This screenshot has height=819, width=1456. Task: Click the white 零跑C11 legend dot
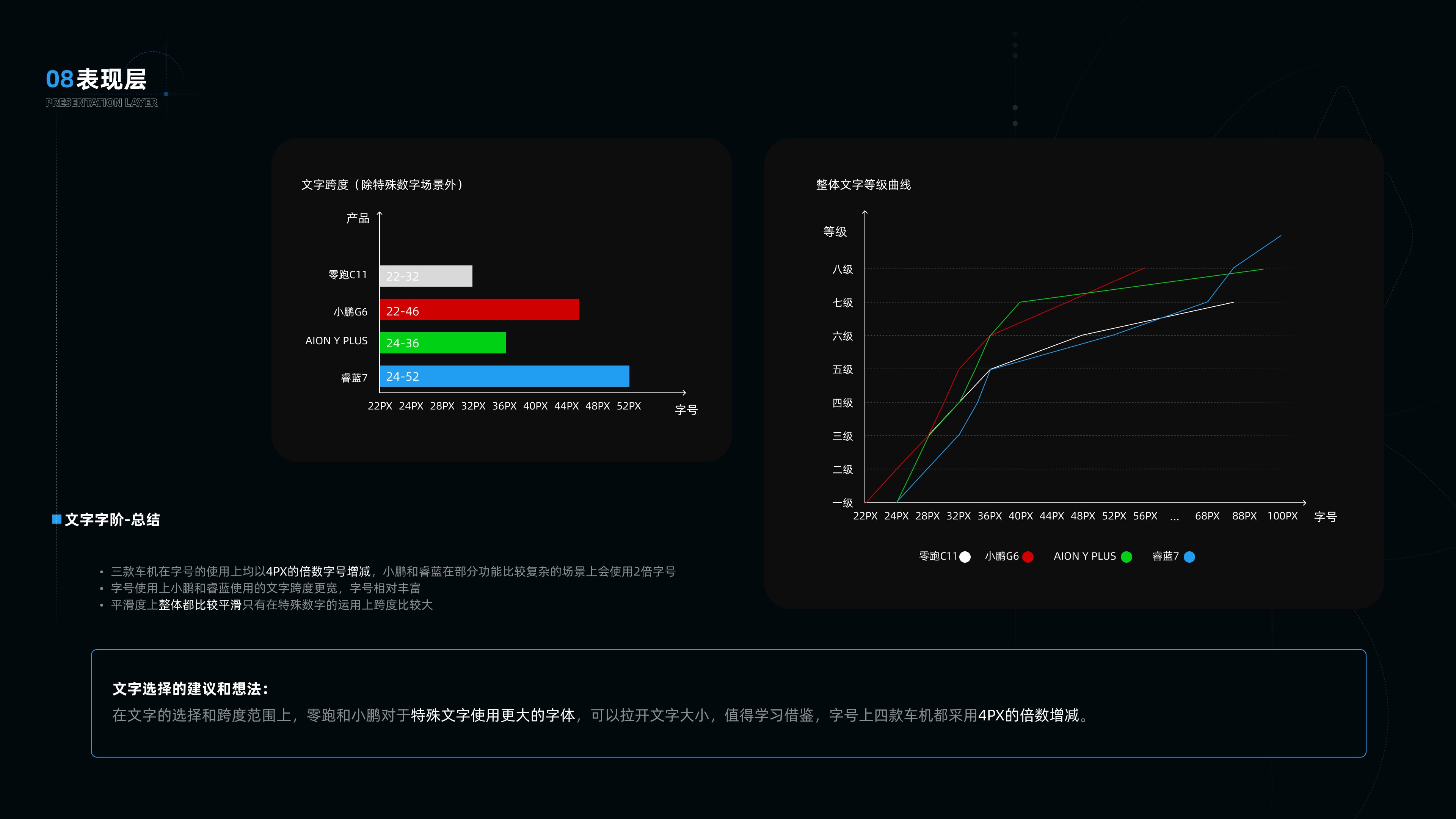(965, 557)
